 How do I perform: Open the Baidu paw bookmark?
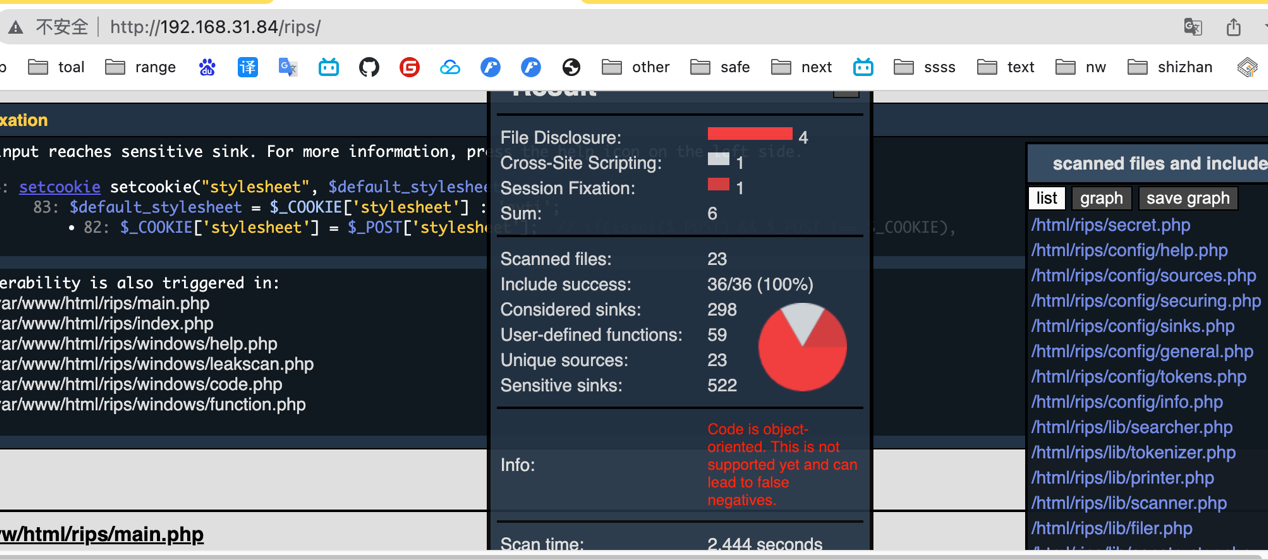coord(207,67)
